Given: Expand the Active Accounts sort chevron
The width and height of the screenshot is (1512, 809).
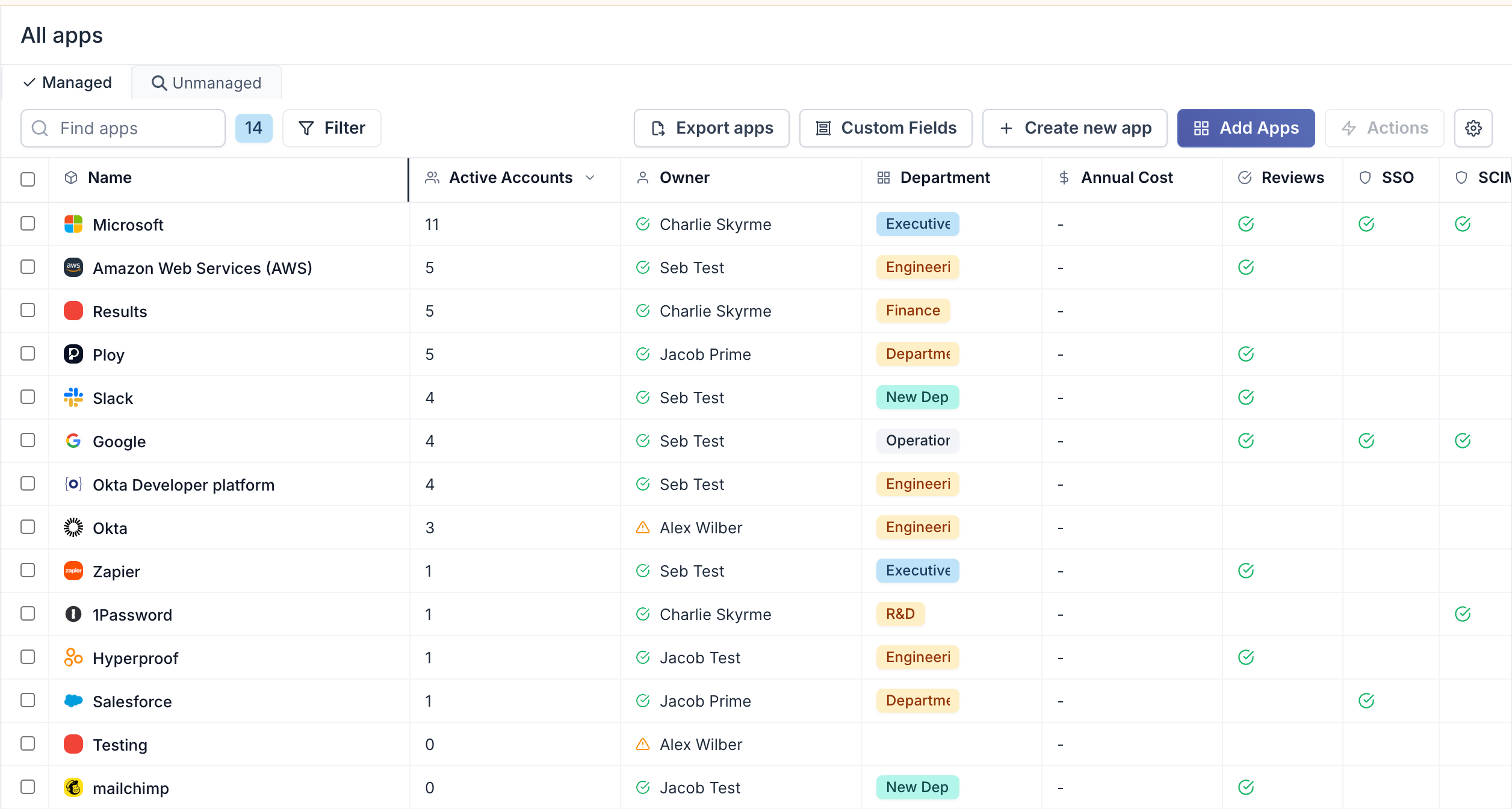Looking at the screenshot, I should [x=590, y=178].
